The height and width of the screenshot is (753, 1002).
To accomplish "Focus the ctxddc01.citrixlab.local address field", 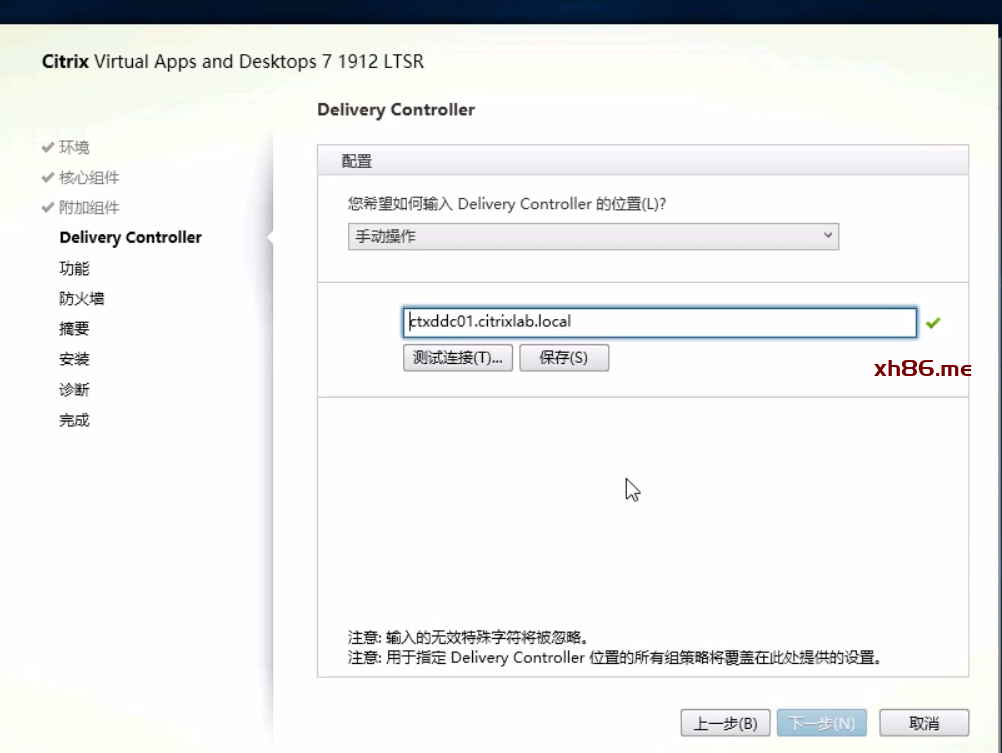I will (658, 322).
